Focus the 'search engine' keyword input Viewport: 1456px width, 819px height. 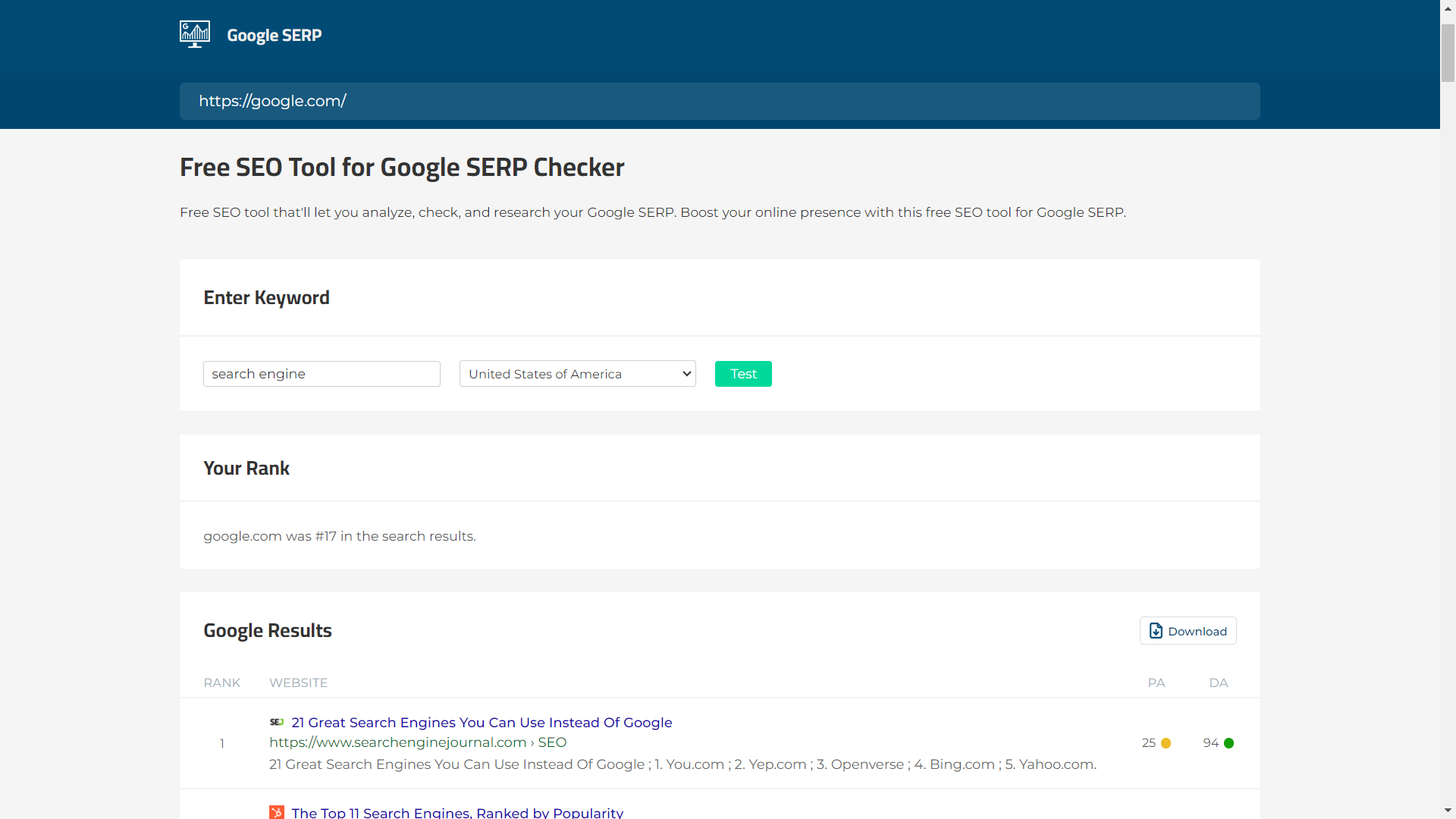322,374
